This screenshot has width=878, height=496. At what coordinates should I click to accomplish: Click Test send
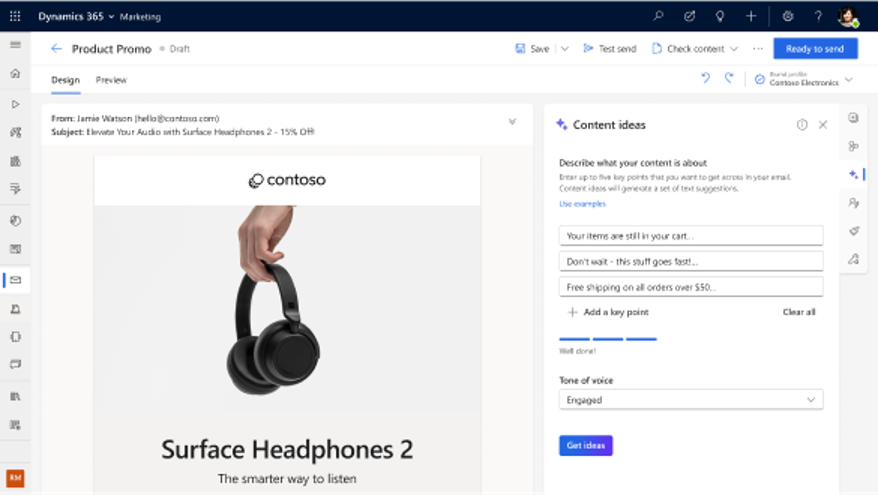click(x=610, y=49)
